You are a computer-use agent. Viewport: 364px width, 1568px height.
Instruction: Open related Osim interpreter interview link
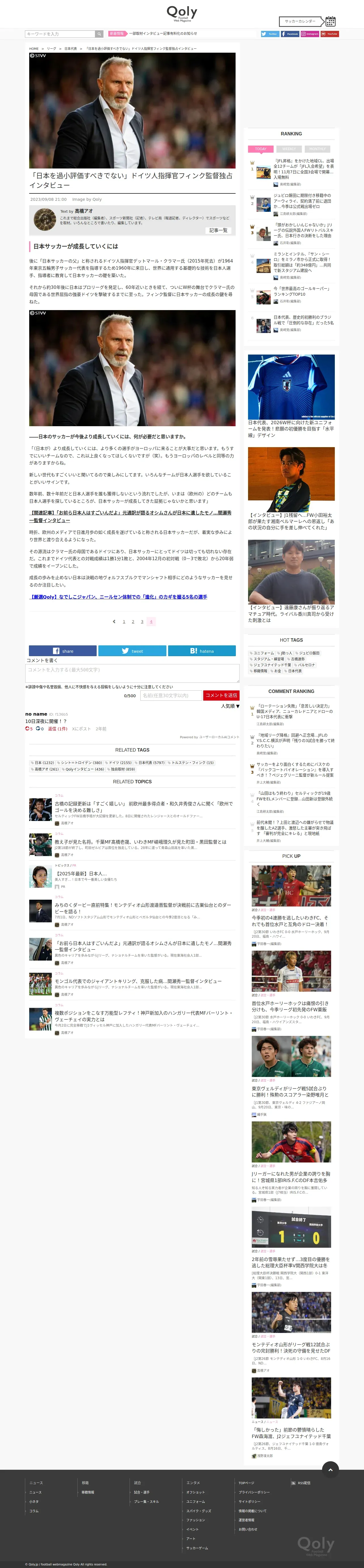(x=131, y=516)
